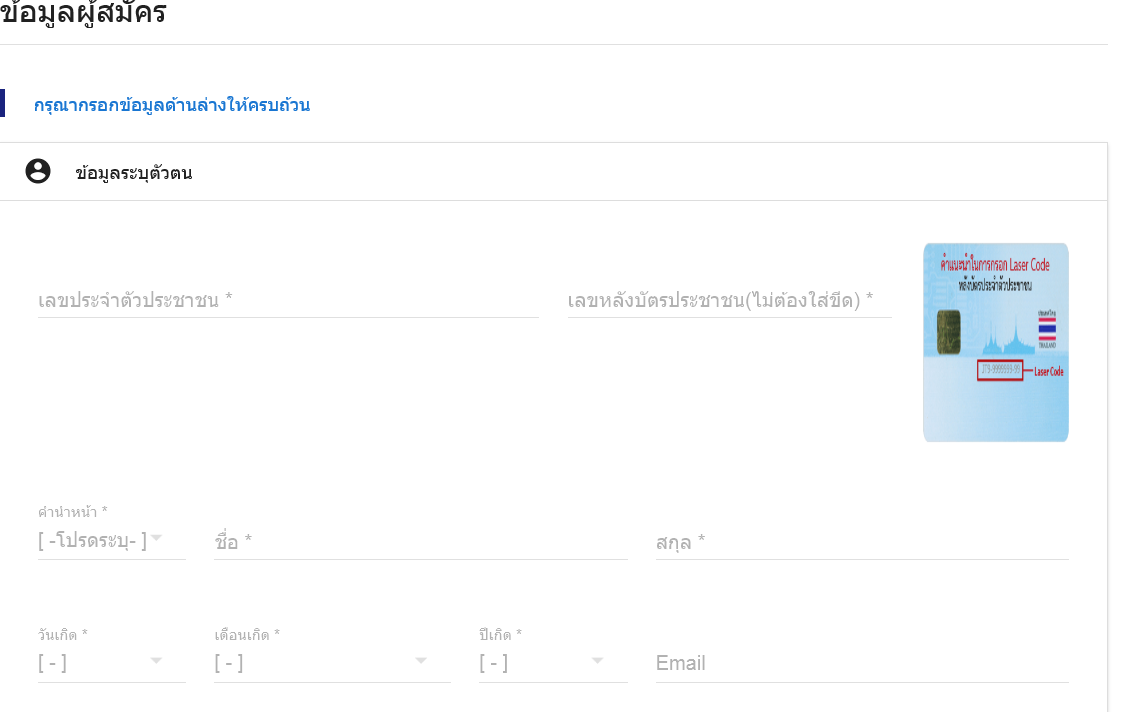Image resolution: width=1125 pixels, height=712 pixels.
Task: Click the red Laser Code box on card
Action: tap(1000, 370)
